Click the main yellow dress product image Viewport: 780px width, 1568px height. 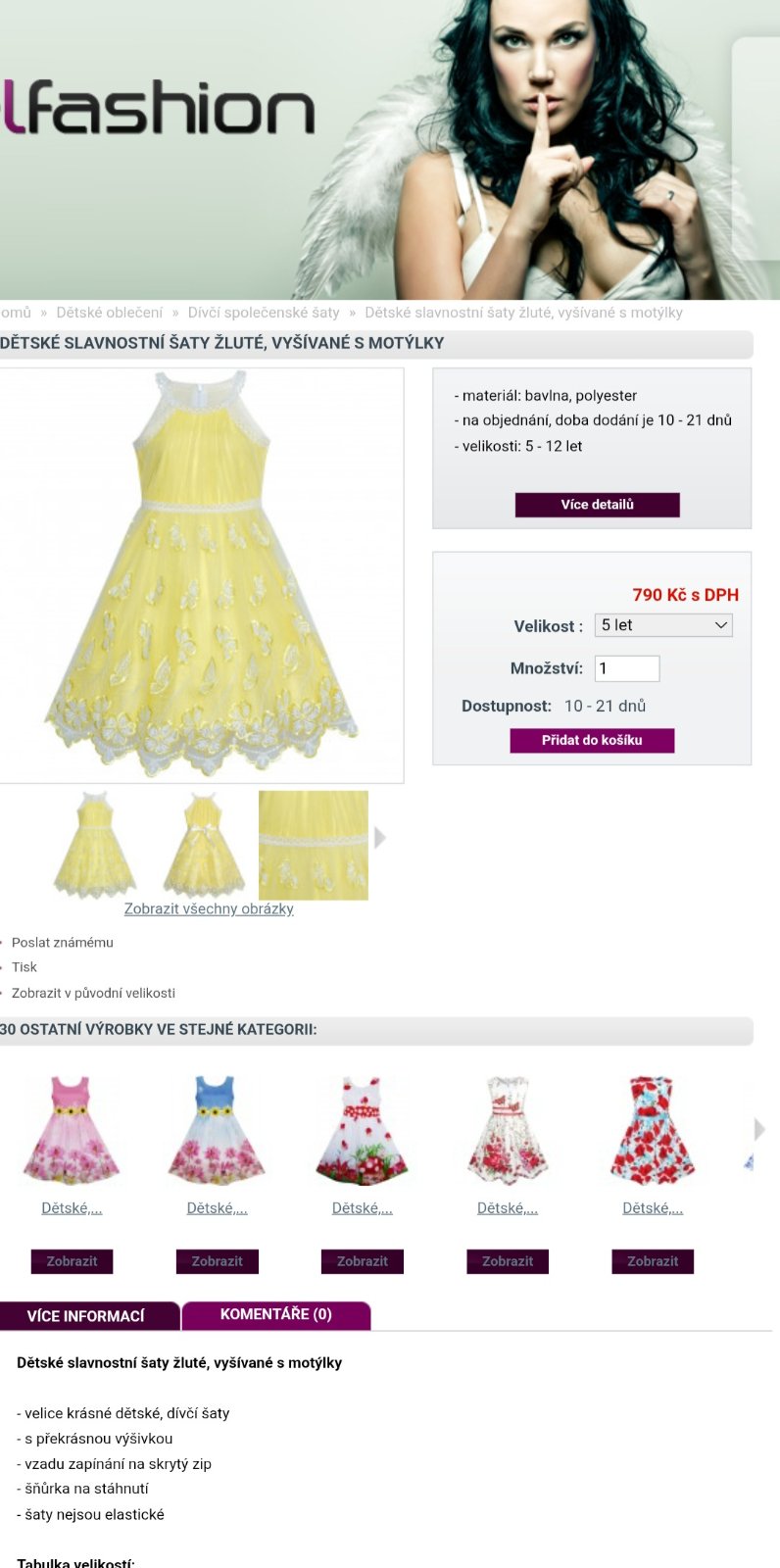201,575
